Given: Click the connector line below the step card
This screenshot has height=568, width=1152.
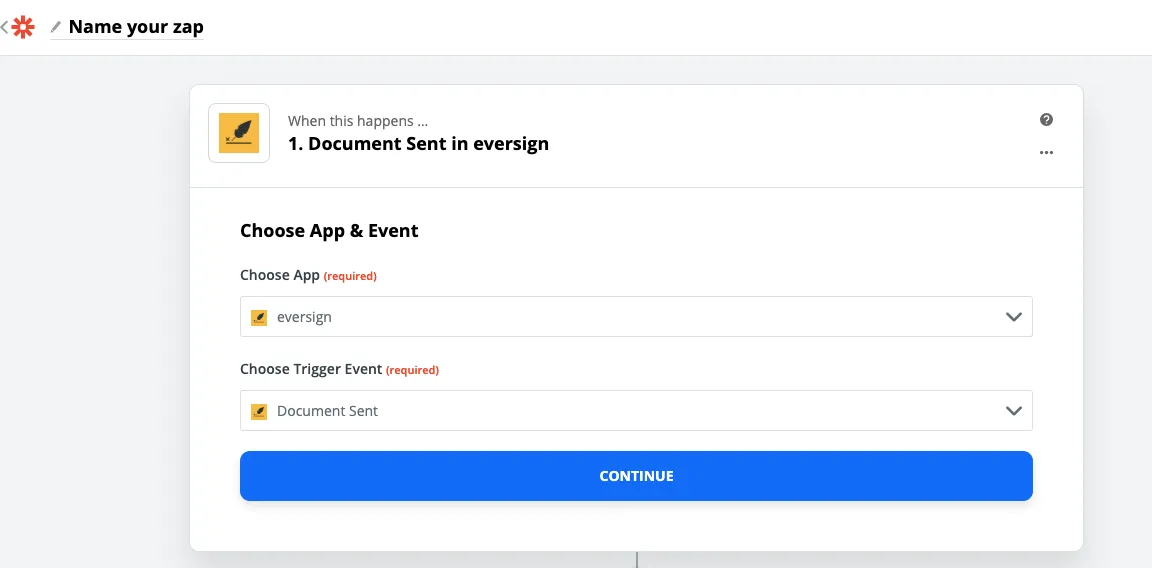Looking at the screenshot, I should click(636, 559).
